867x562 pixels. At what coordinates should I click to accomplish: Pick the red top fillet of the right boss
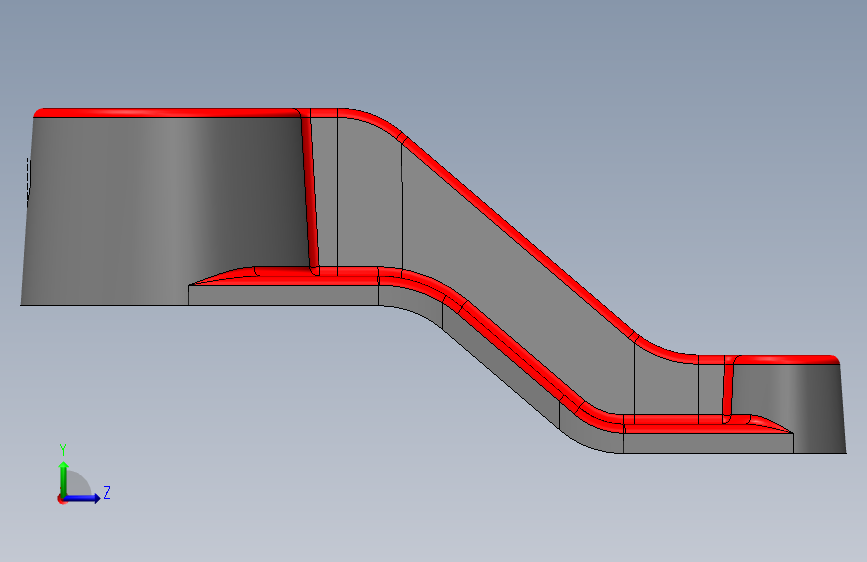(x=785, y=360)
